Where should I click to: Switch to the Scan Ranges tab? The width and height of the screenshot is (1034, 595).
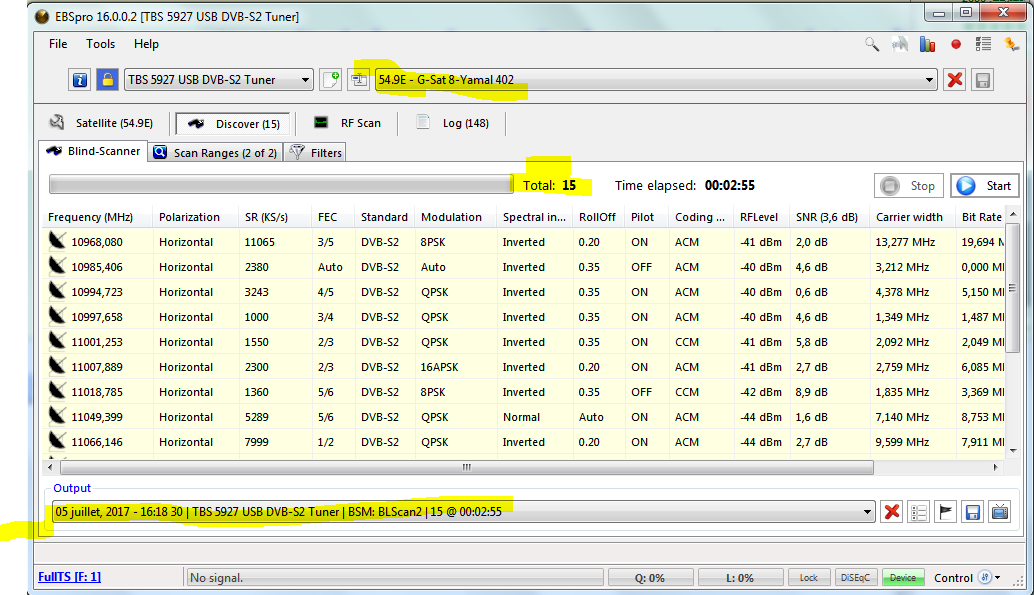[x=215, y=153]
